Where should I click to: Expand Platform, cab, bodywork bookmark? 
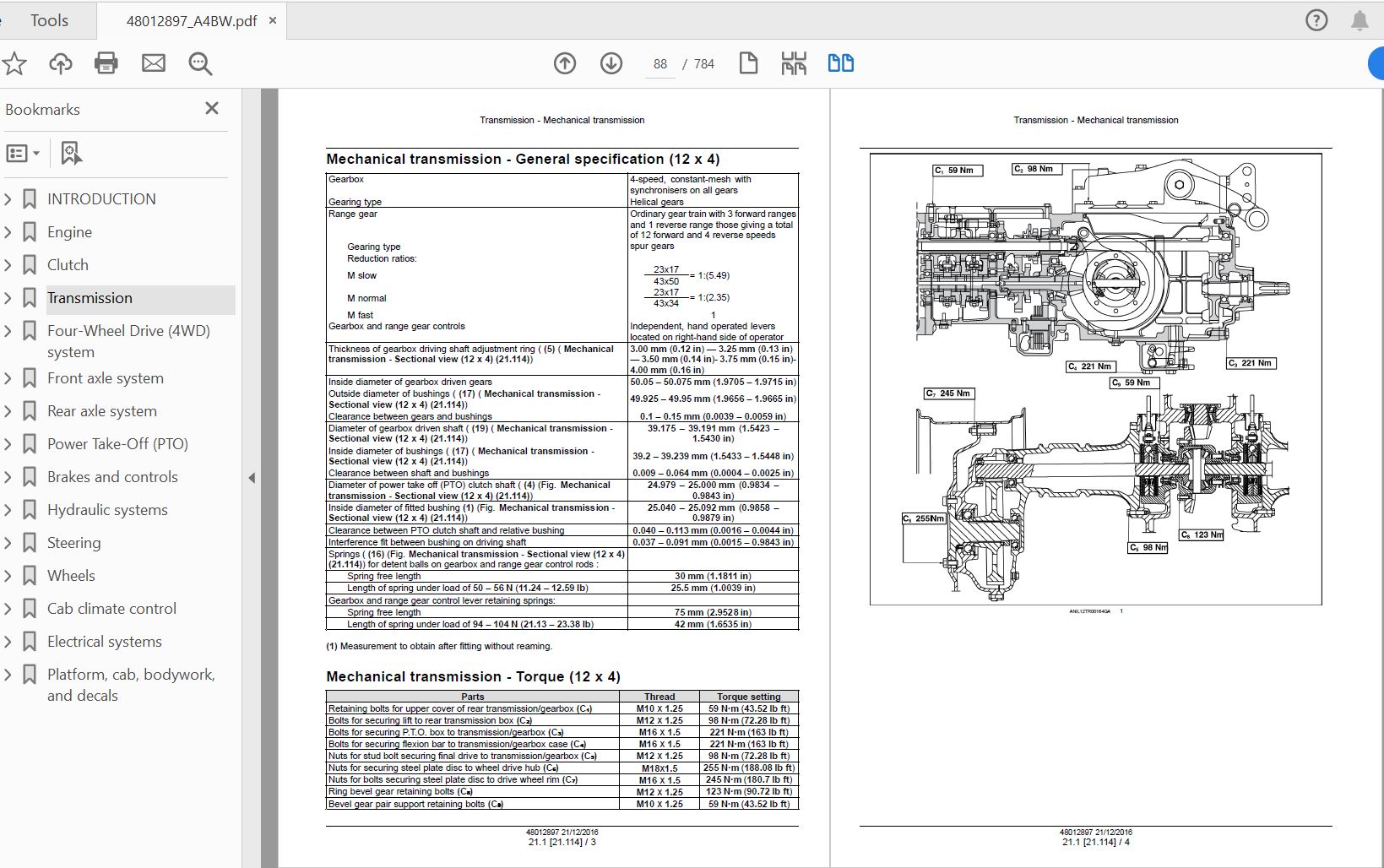(x=8, y=675)
